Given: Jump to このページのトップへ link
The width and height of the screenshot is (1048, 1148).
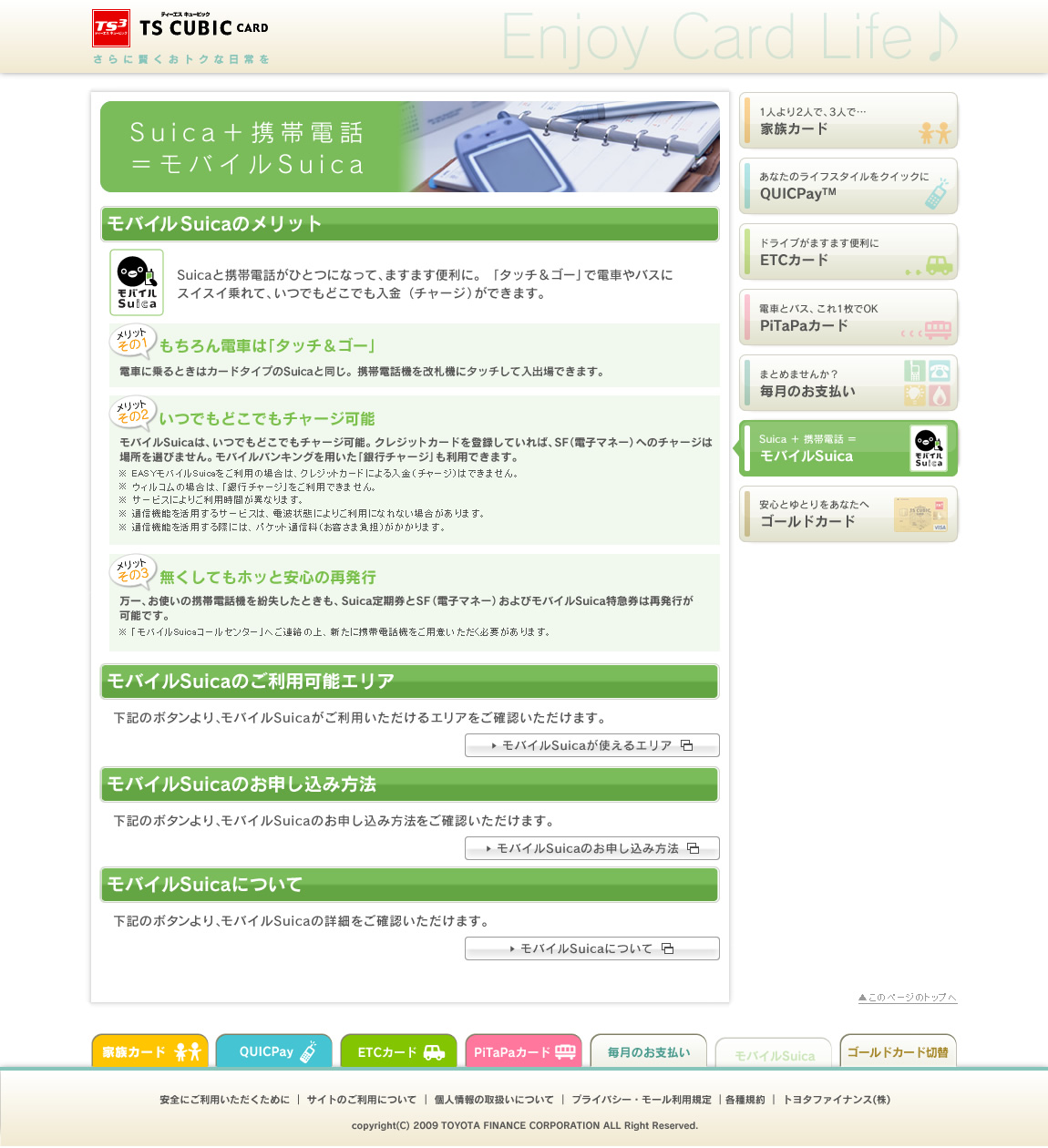Looking at the screenshot, I should tap(907, 998).
